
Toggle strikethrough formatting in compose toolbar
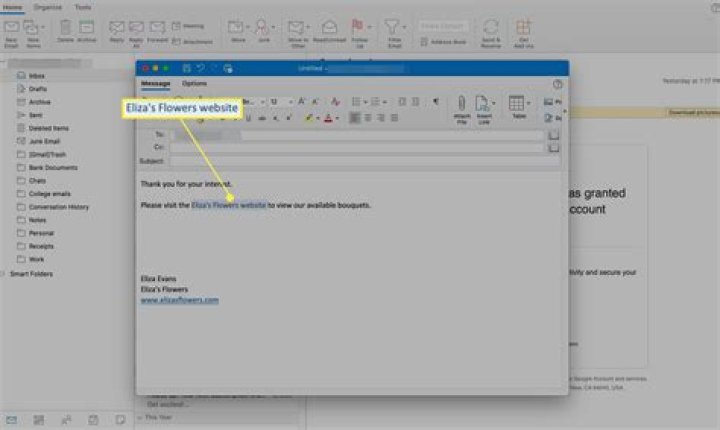point(262,119)
